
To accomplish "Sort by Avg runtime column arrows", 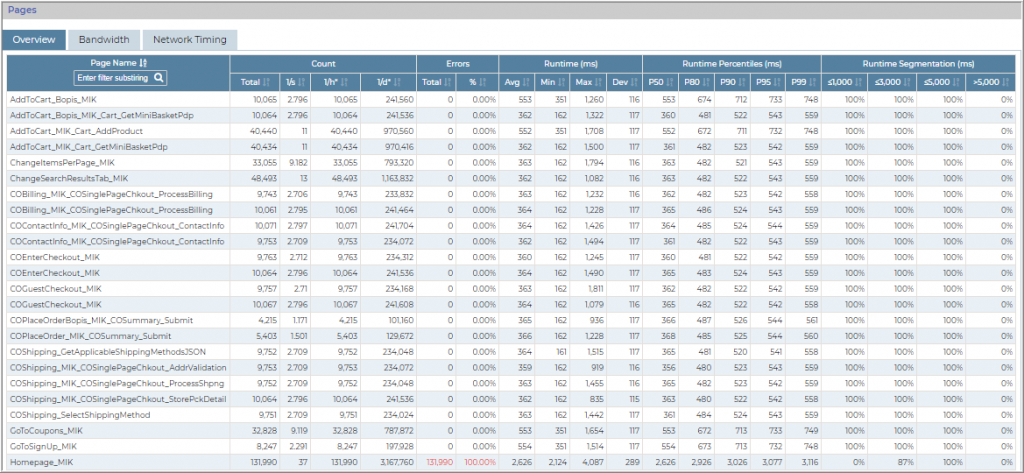I will click(x=526, y=83).
